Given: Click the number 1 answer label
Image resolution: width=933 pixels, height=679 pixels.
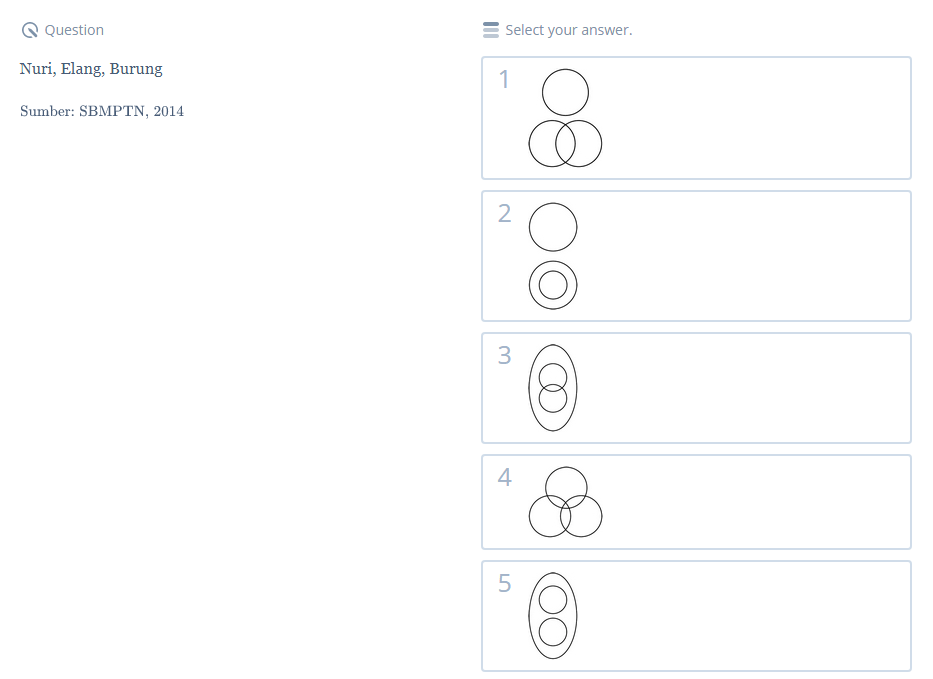Looking at the screenshot, I should pos(504,80).
